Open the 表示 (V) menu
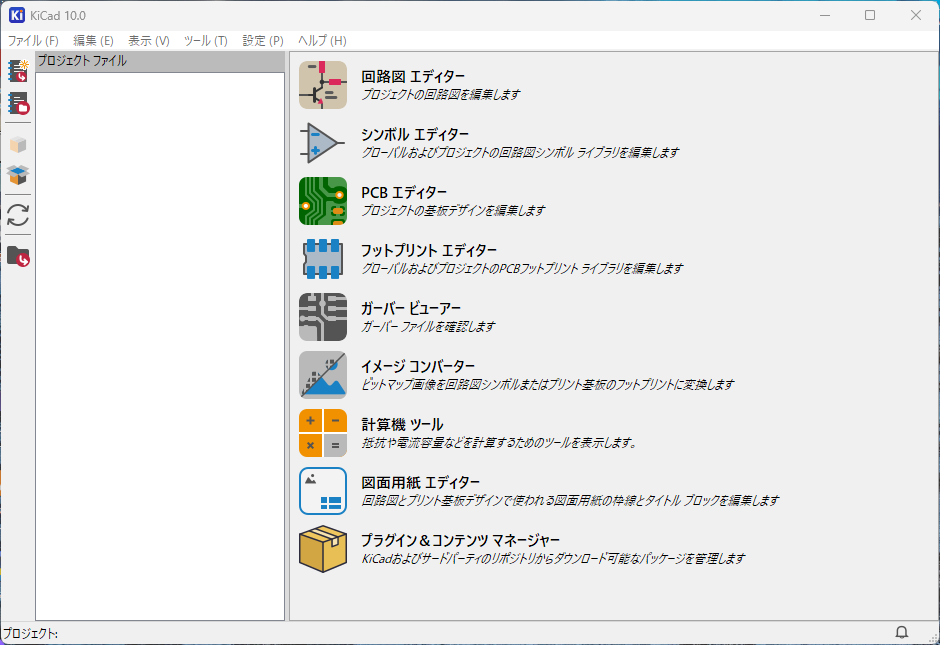Viewport: 940px width, 645px height. coord(149,41)
